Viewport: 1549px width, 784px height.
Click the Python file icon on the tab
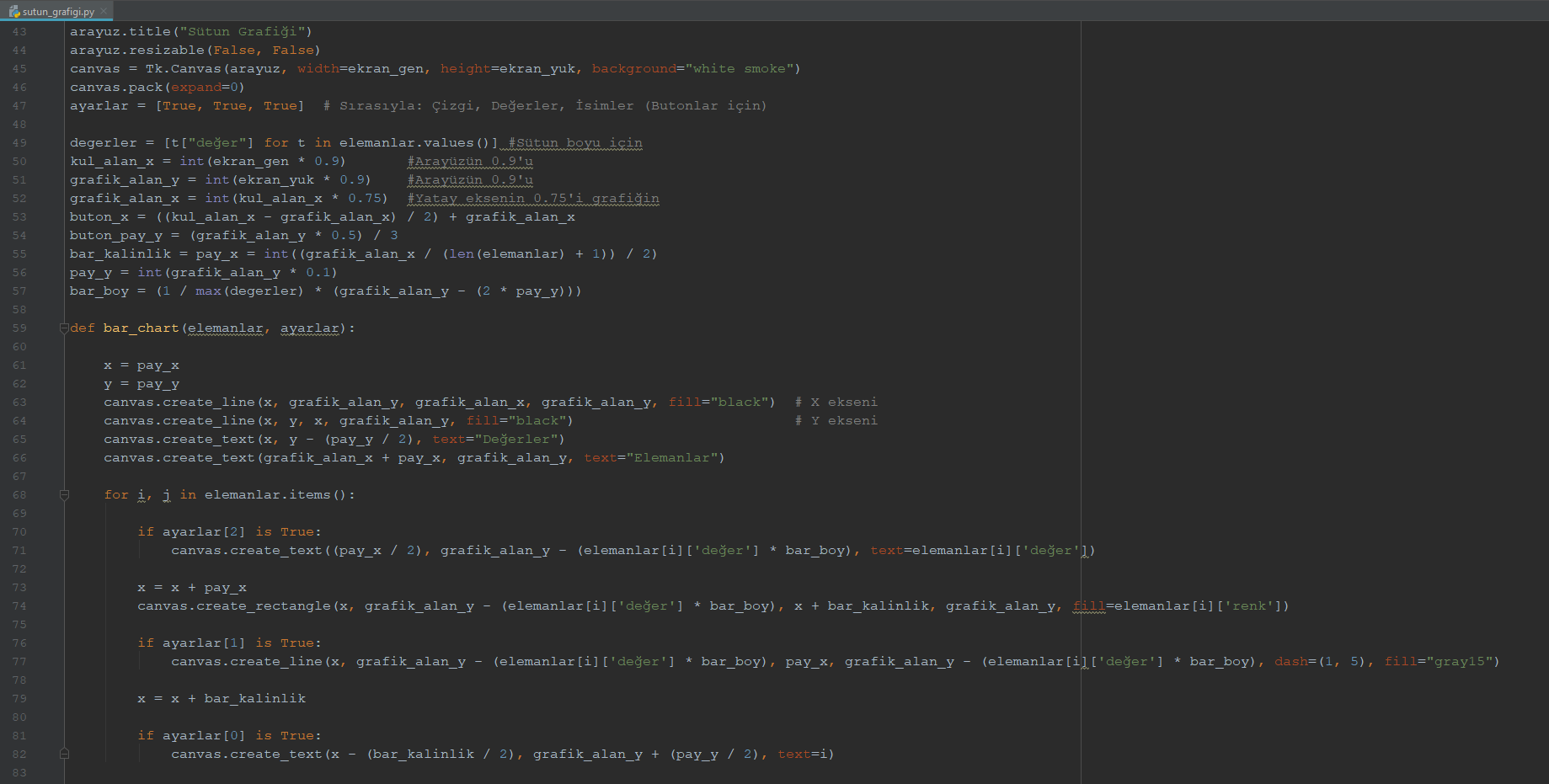pos(13,12)
